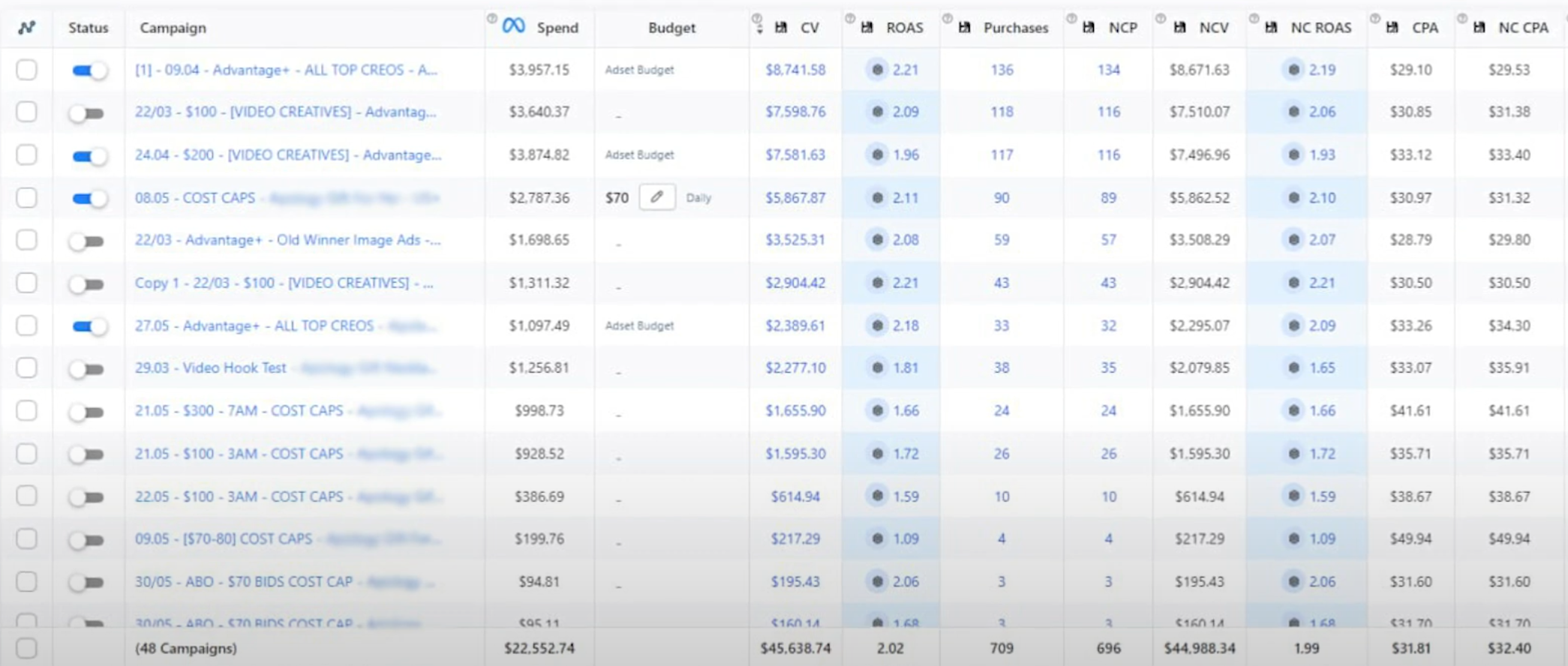Screen dimensions: 1568x666
Task: Click the info icon above the Purchases header
Action: tap(948, 18)
